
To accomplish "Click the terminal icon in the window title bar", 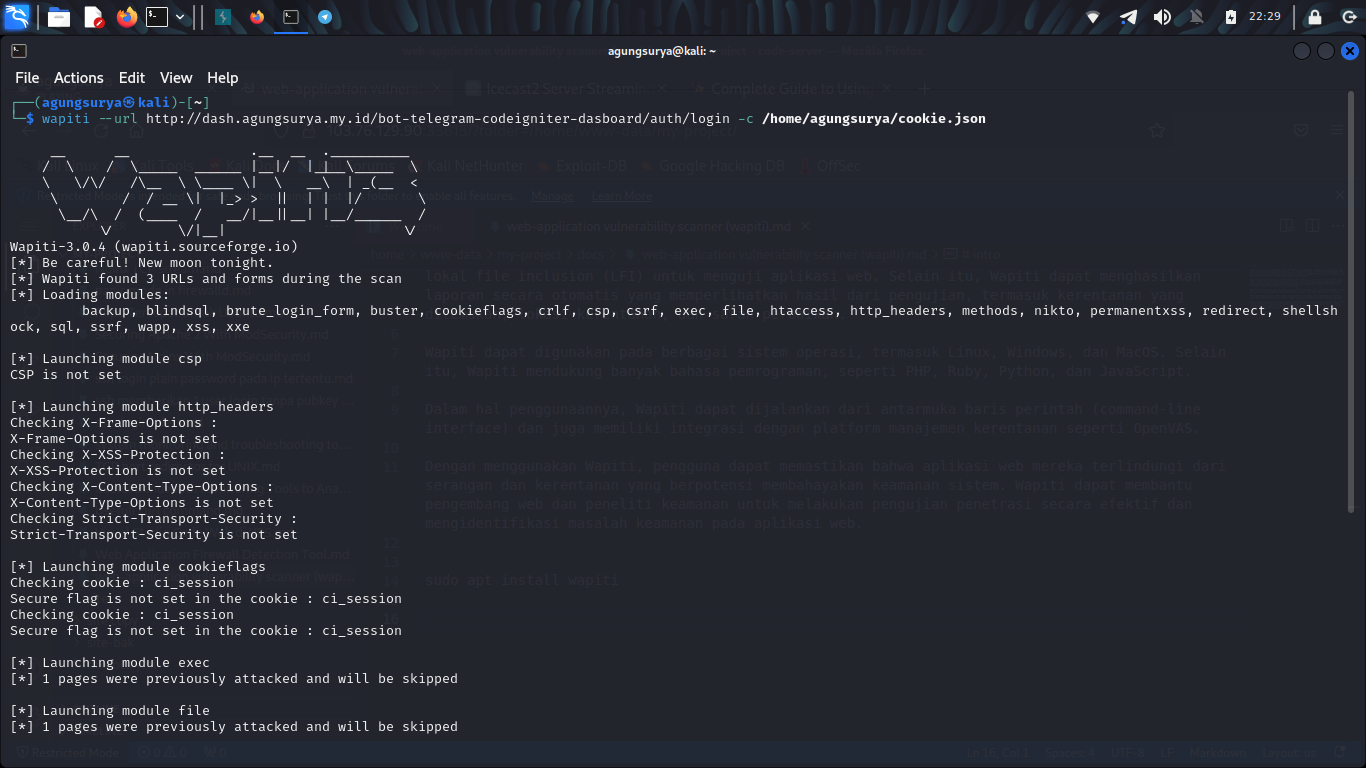I will point(19,51).
